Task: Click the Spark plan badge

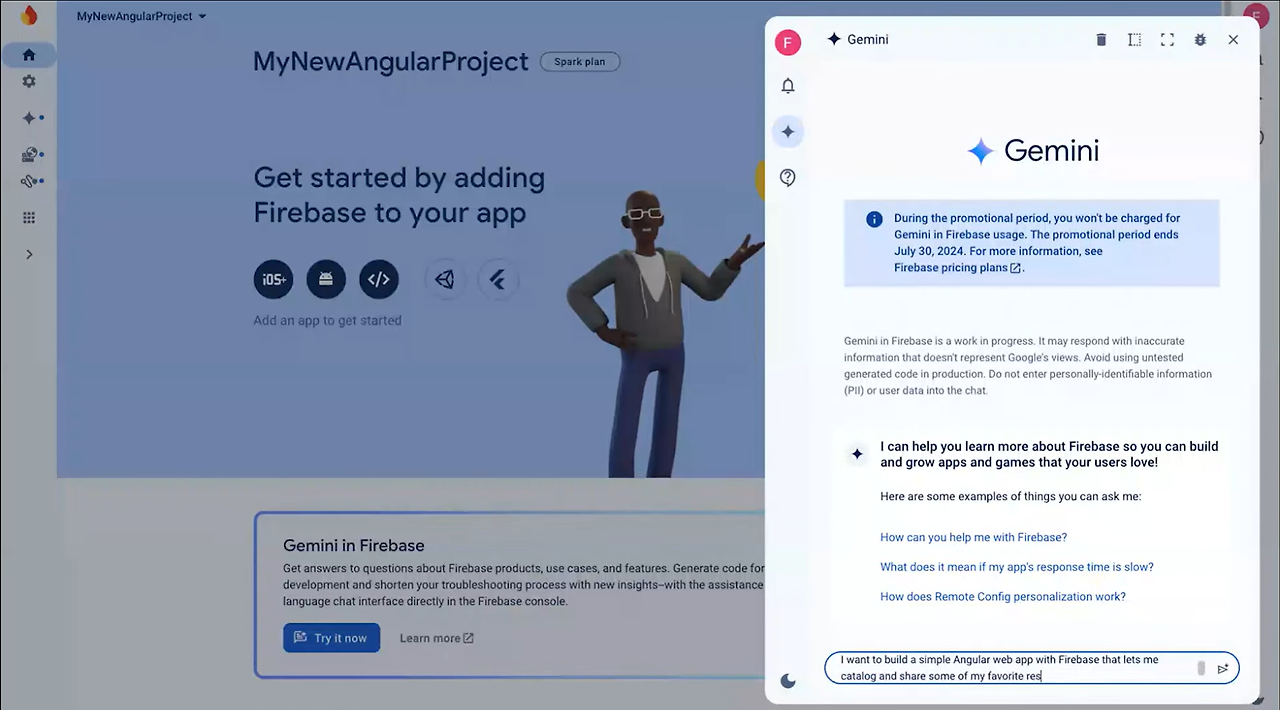Action: pyautogui.click(x=580, y=62)
